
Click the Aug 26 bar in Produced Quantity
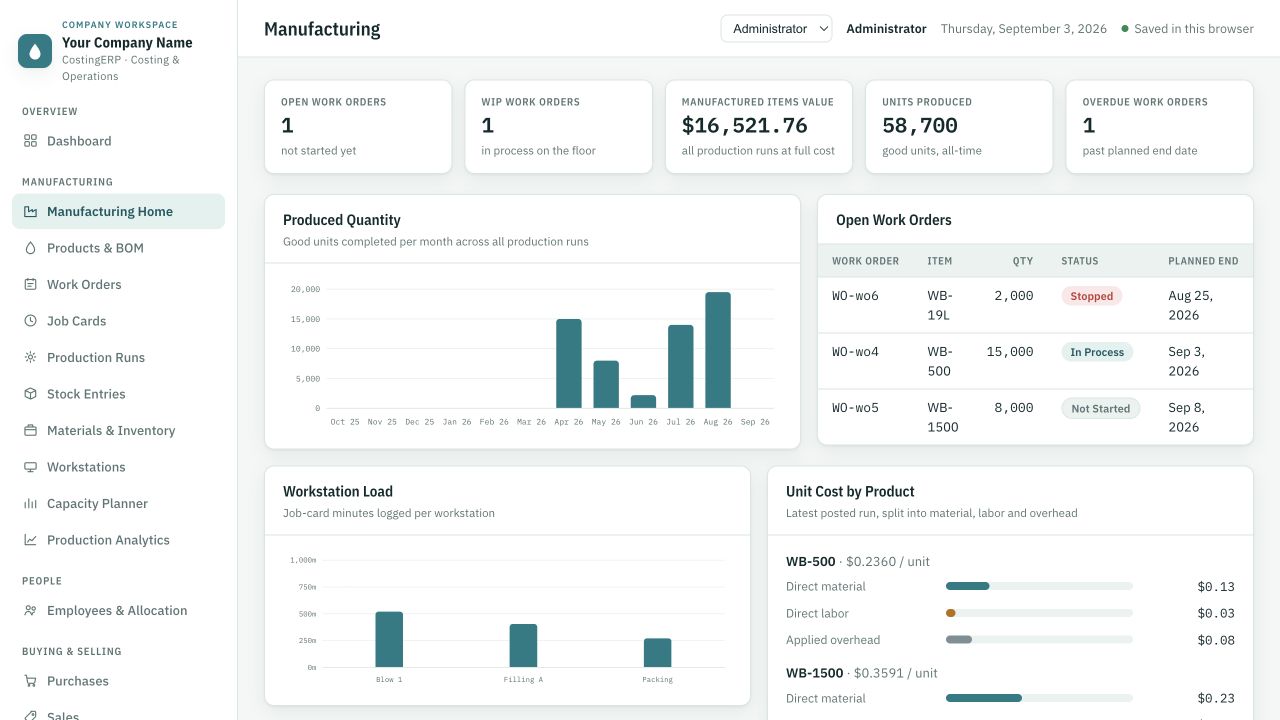click(718, 350)
